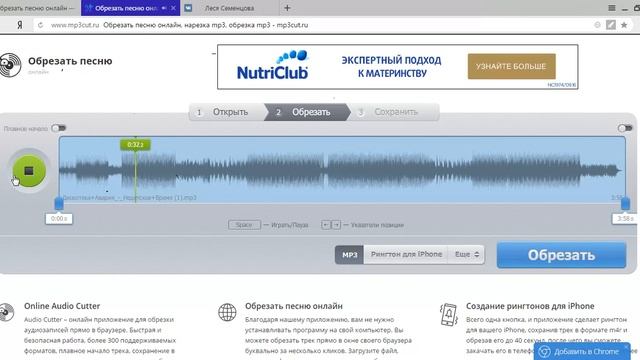Click the blue end trim handle
The height and width of the screenshot is (360, 640).
click(625, 203)
